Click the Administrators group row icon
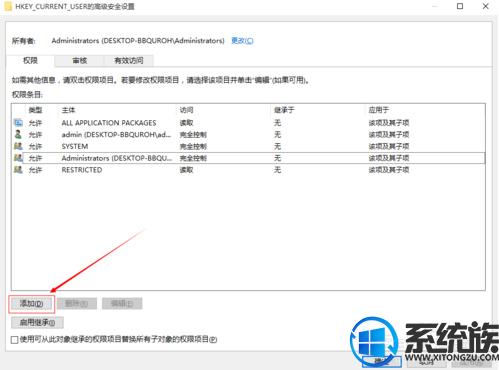Image resolution: width=499 pixels, height=370 pixels. coord(18,158)
